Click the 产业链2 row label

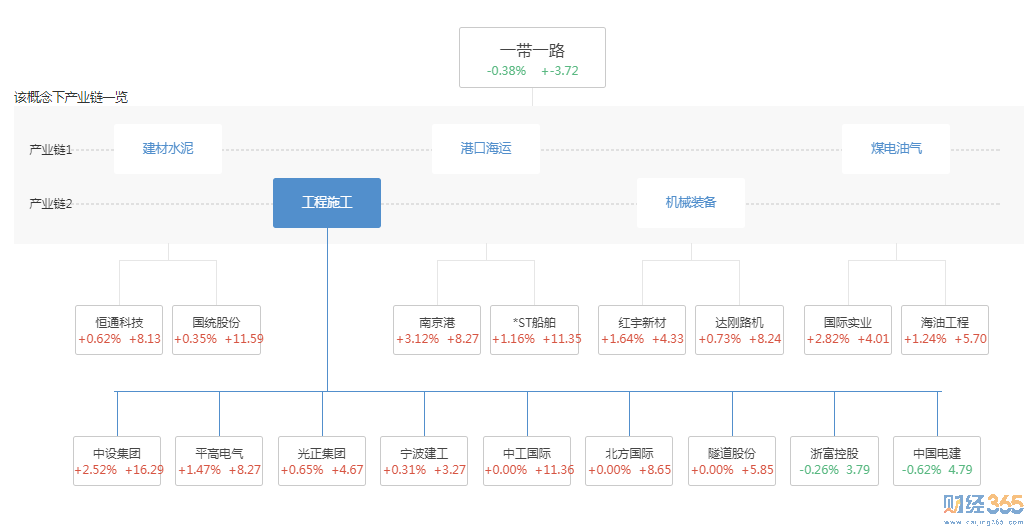(50, 204)
